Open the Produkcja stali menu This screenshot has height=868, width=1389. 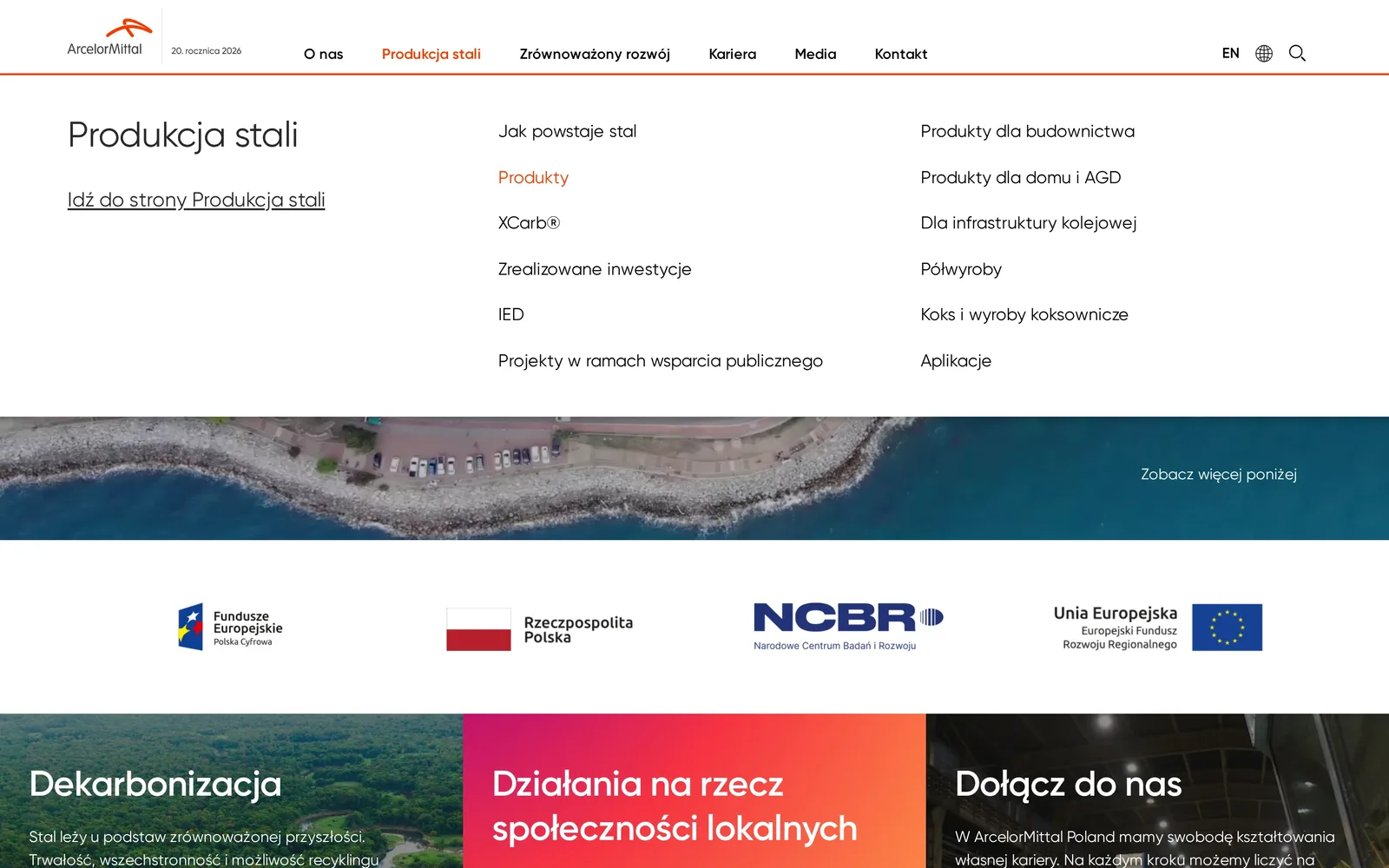(431, 54)
